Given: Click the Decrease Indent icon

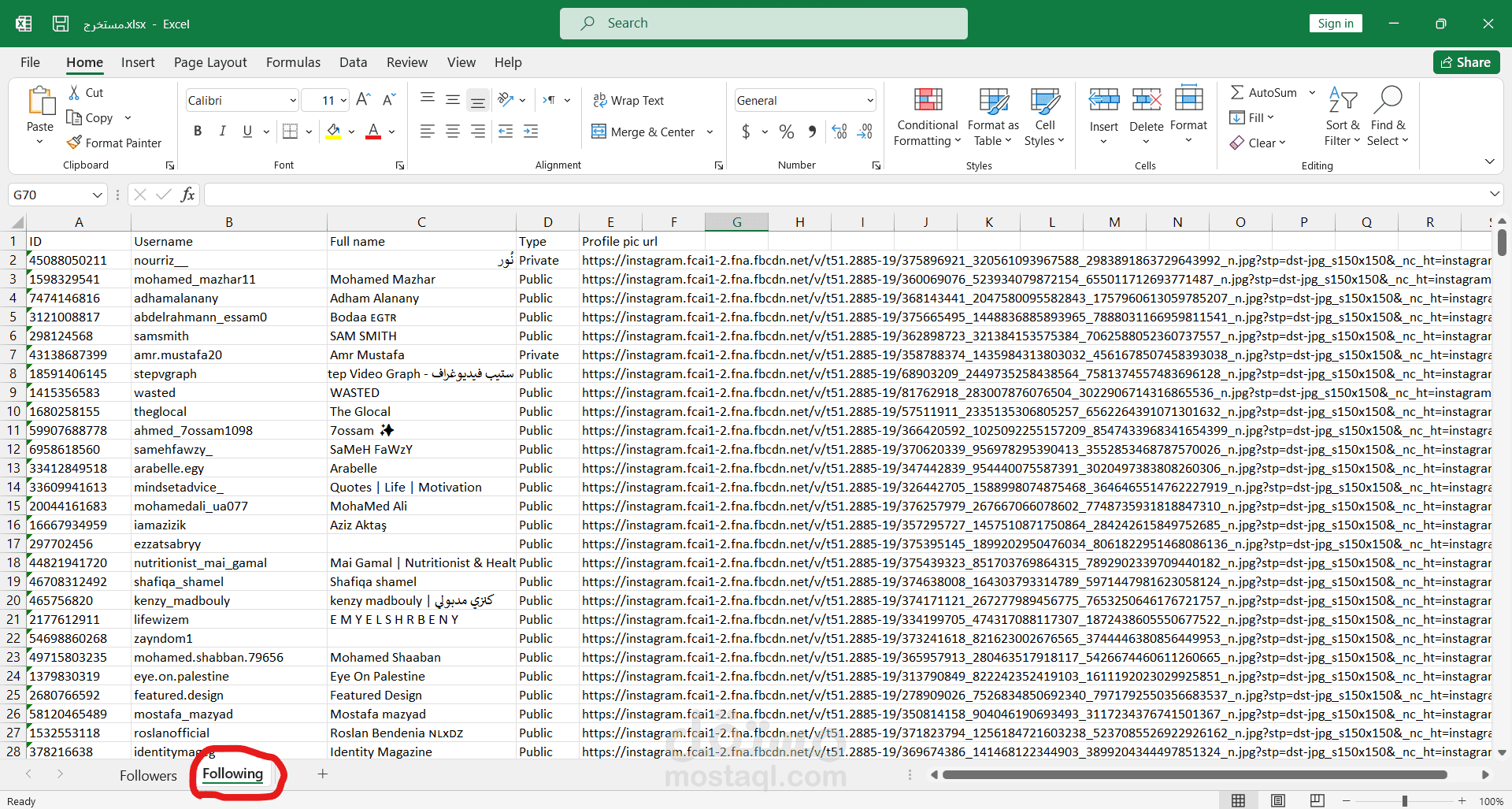Looking at the screenshot, I should tap(506, 132).
